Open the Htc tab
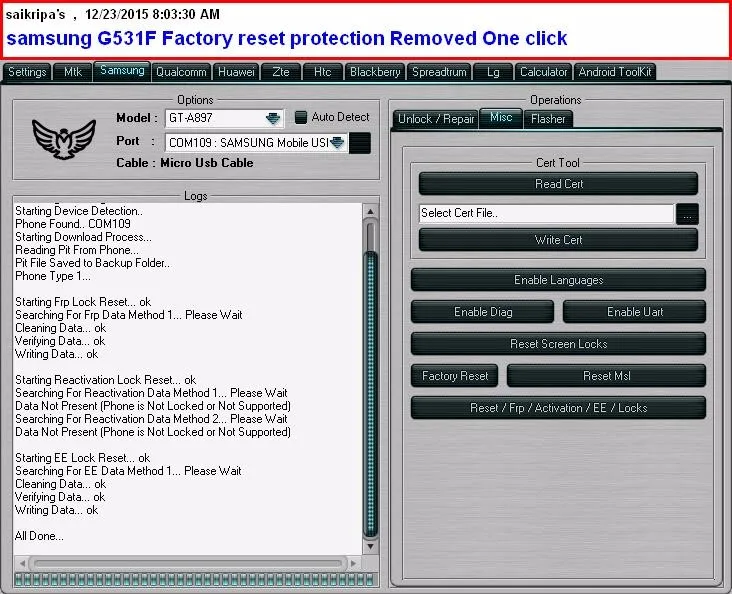The image size is (732, 594). (322, 72)
